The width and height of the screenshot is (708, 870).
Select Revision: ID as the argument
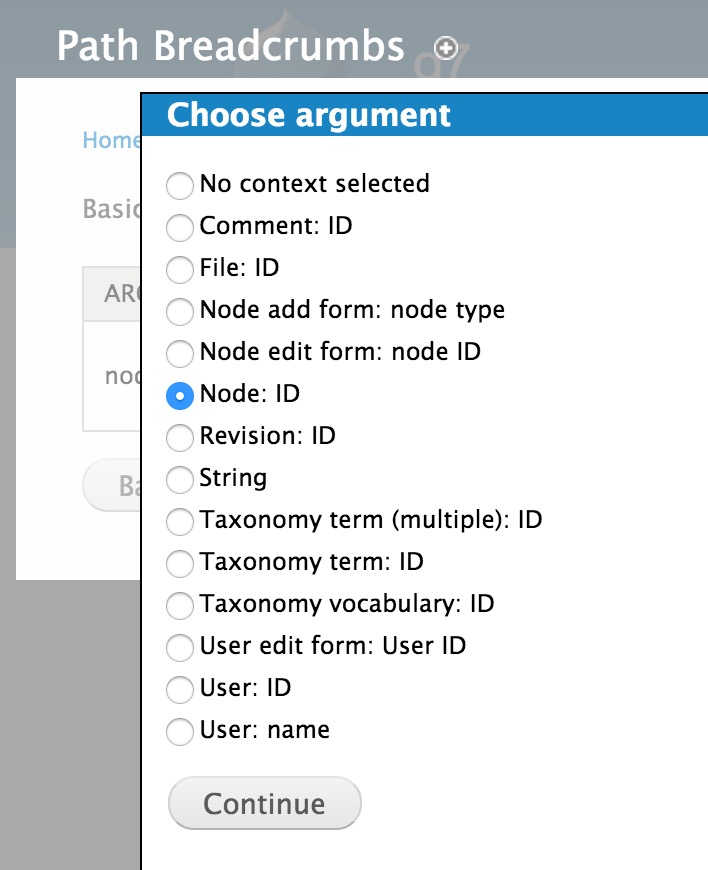coord(180,438)
